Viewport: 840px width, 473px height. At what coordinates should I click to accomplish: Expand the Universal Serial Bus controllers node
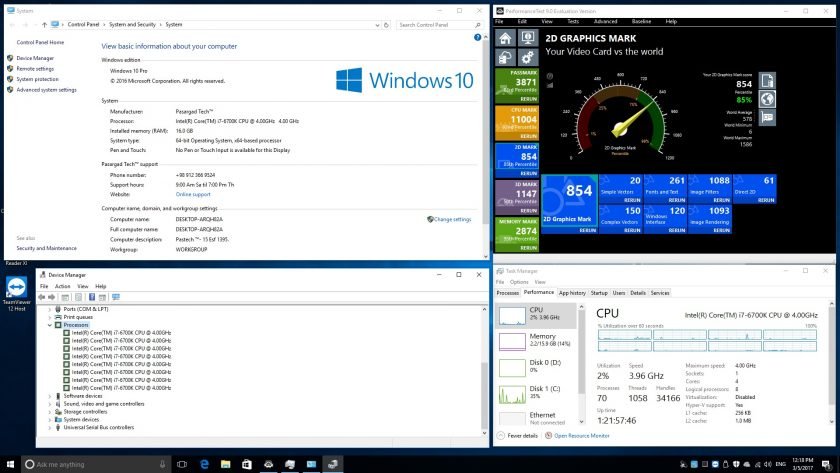[x=50, y=428]
